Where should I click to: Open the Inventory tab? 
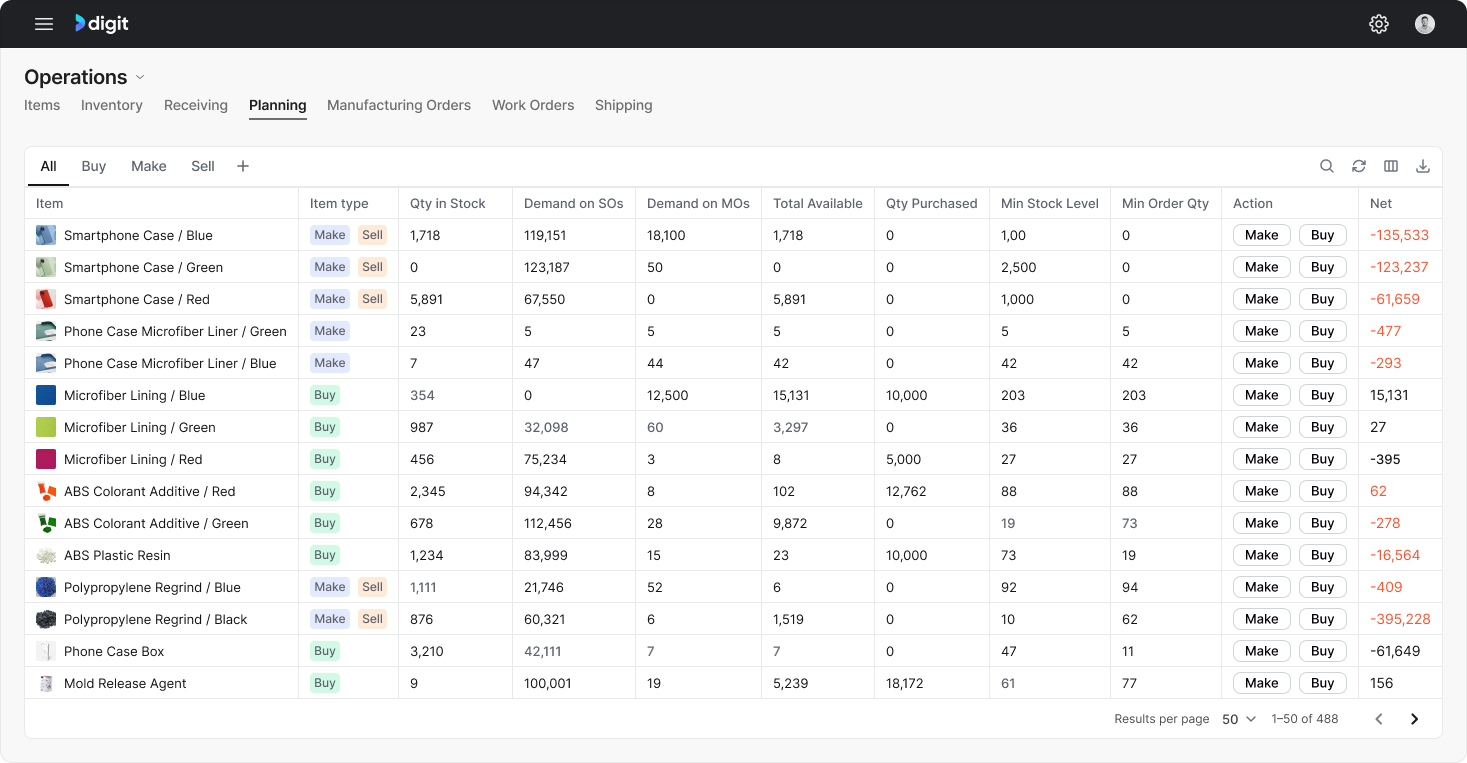coord(112,105)
